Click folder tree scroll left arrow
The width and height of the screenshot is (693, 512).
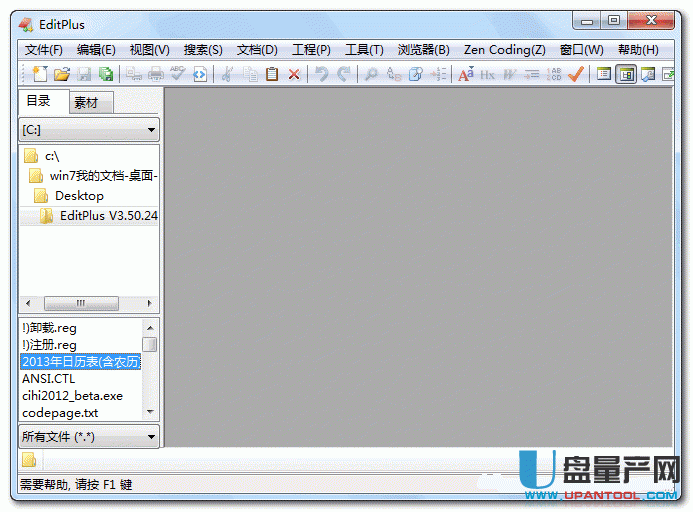tap(28, 303)
